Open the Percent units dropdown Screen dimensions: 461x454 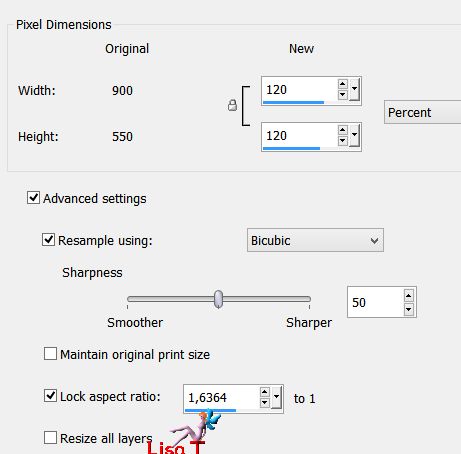tap(422, 112)
